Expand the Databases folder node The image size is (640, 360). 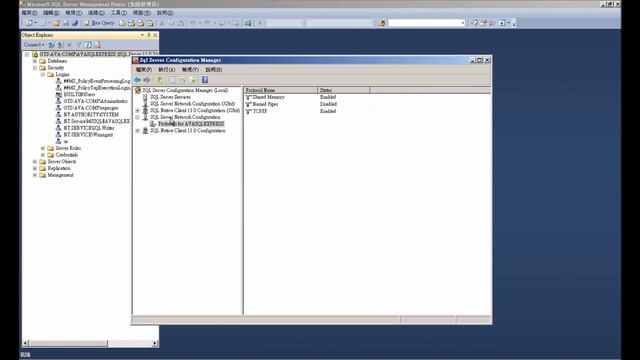coord(35,61)
